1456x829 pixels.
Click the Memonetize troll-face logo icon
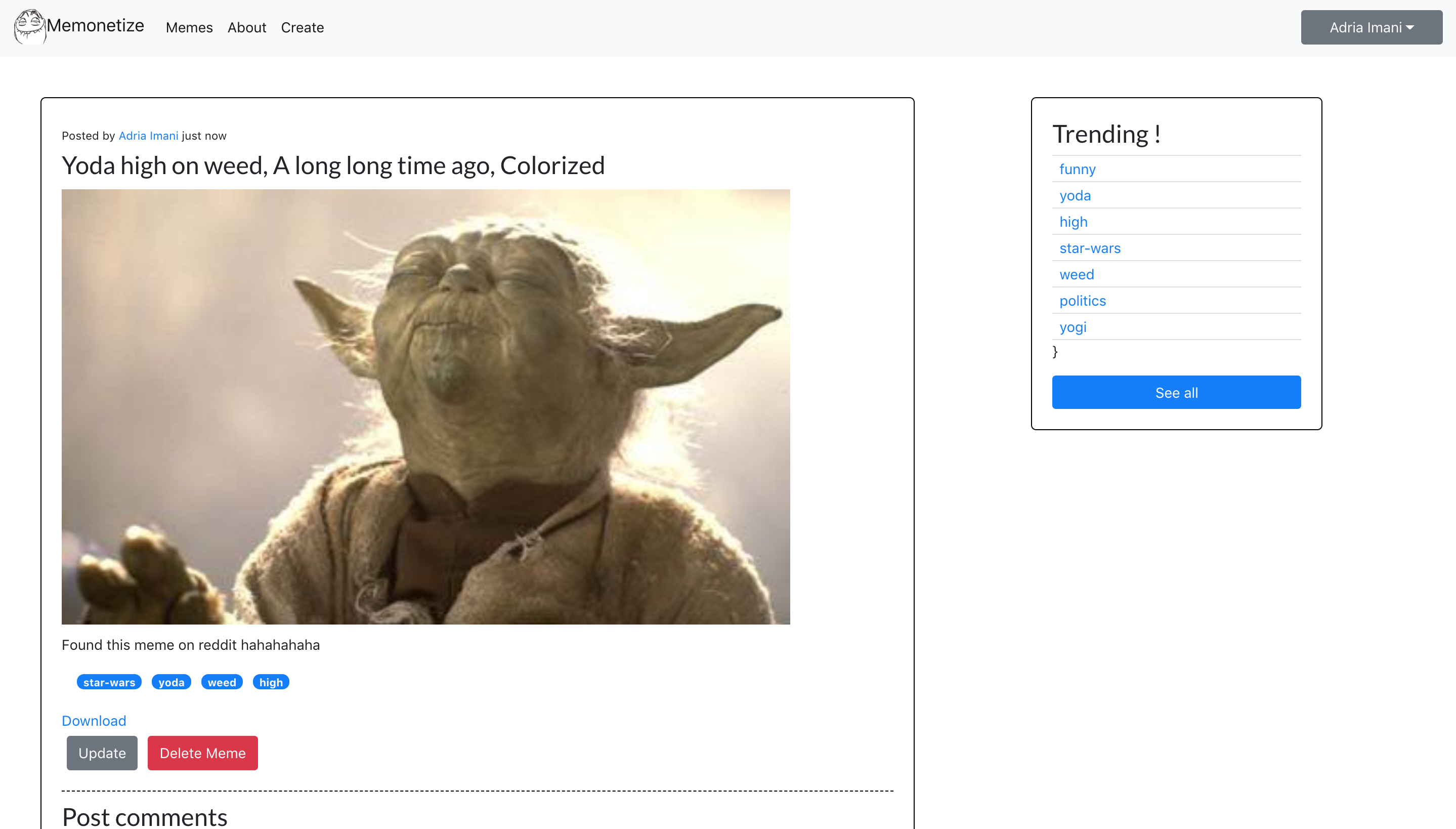30,27
